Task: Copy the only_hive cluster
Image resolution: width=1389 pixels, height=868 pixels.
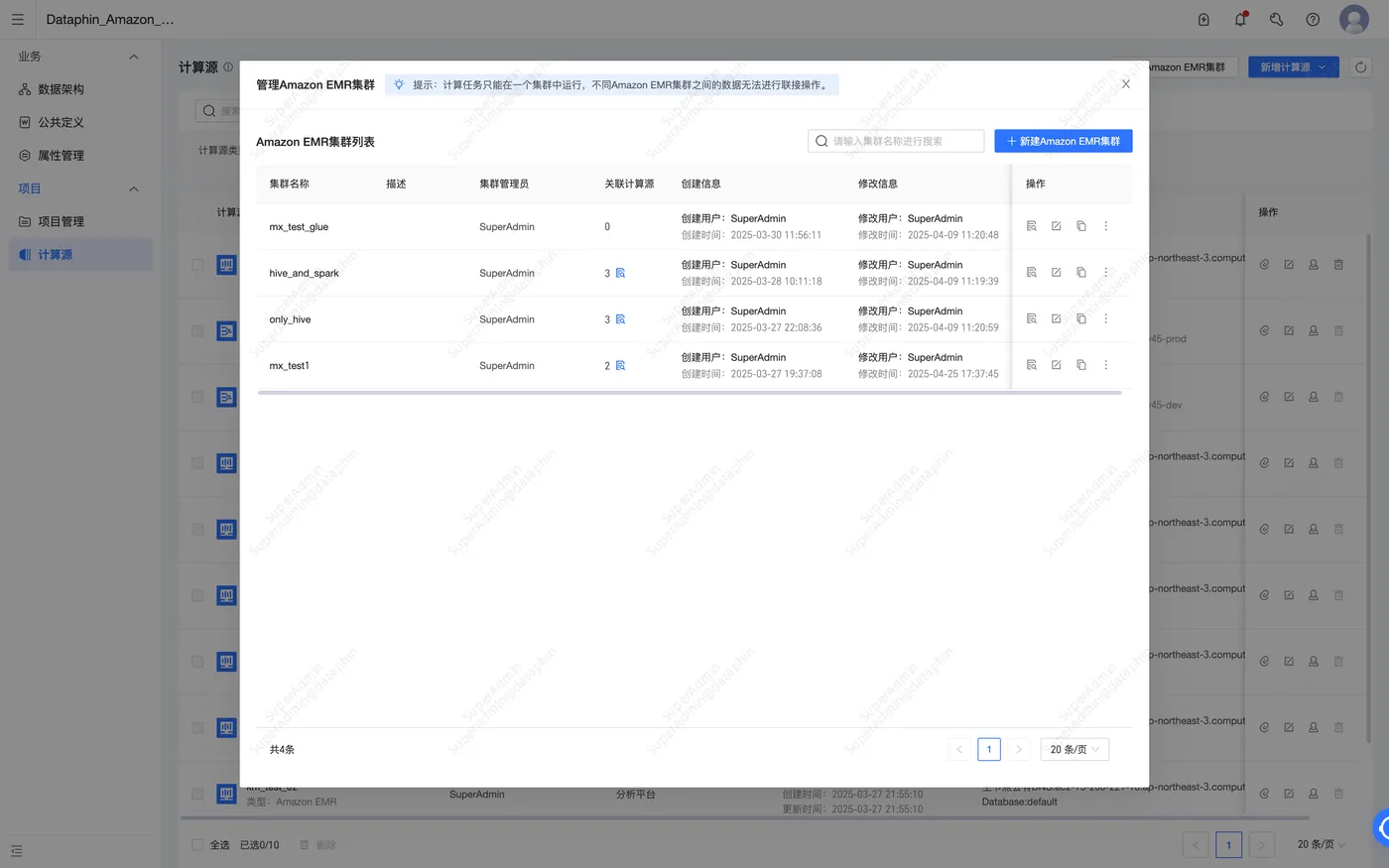Action: point(1081,319)
